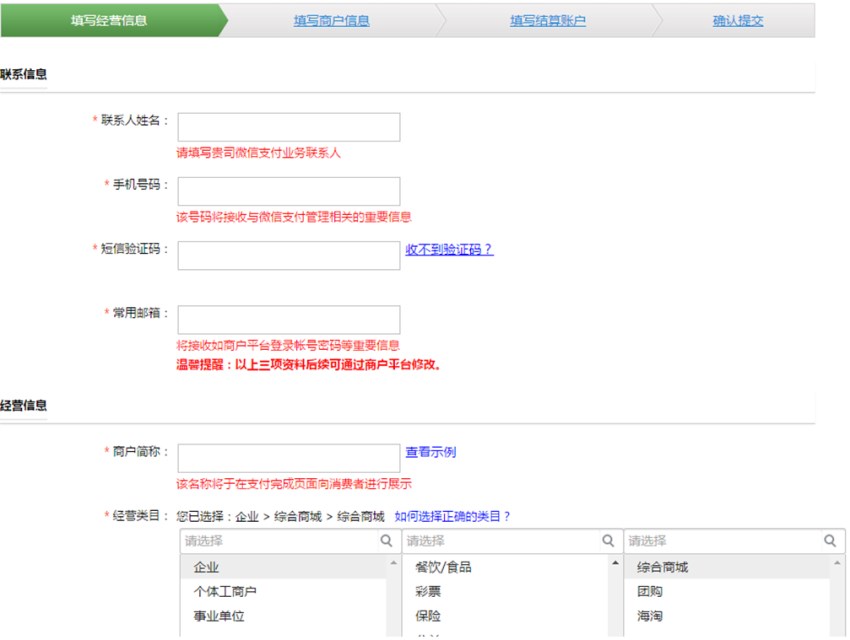Open 如何选择正确的类目？ help link
Screen dimensions: 850x640
pyautogui.click(x=452, y=516)
